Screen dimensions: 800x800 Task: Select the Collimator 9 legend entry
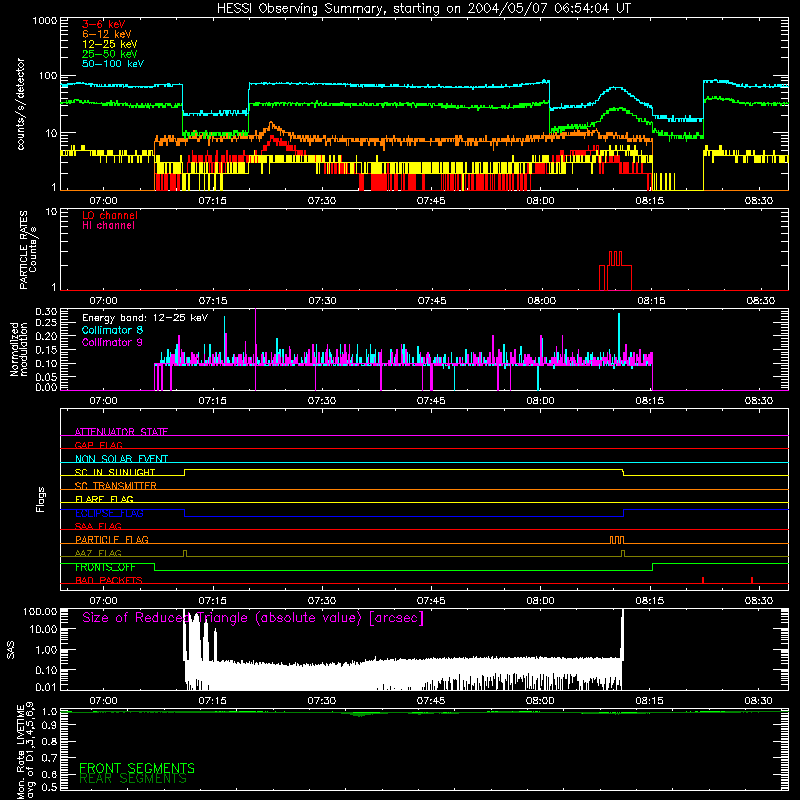[112, 342]
